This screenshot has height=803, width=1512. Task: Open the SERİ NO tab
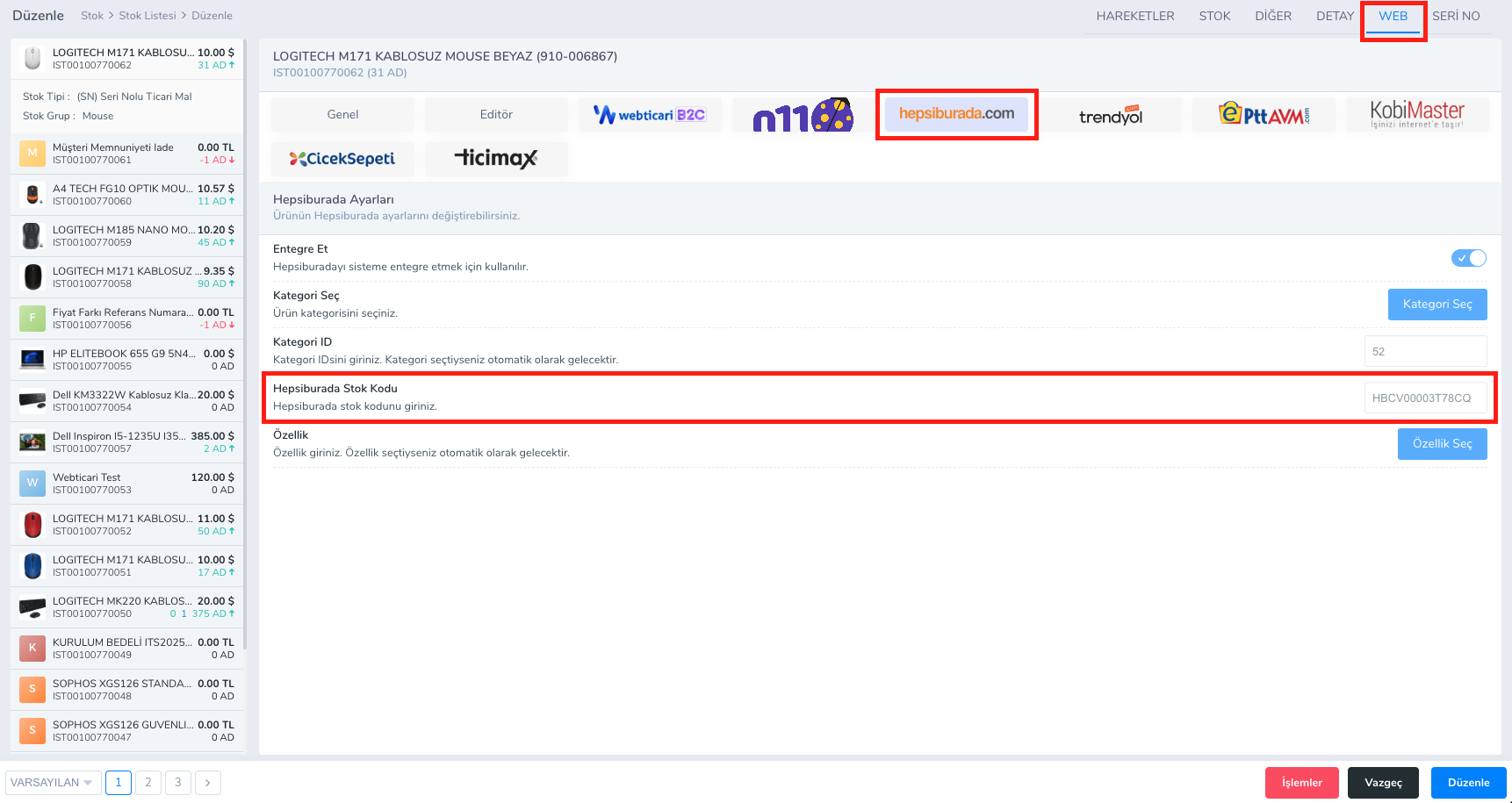tap(1456, 16)
